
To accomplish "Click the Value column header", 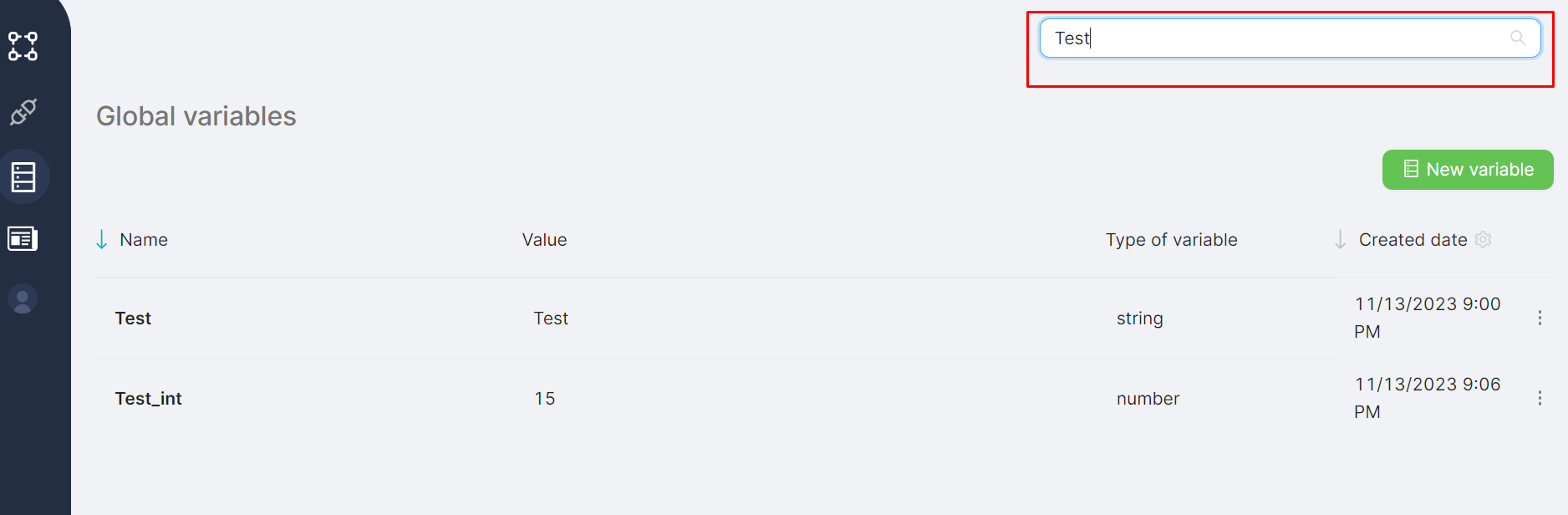I will 544,240.
